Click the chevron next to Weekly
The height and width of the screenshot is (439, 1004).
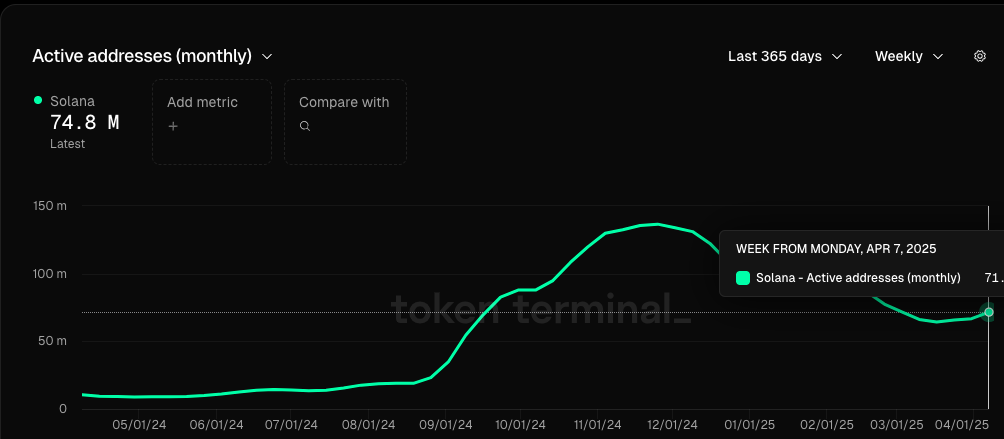[938, 56]
